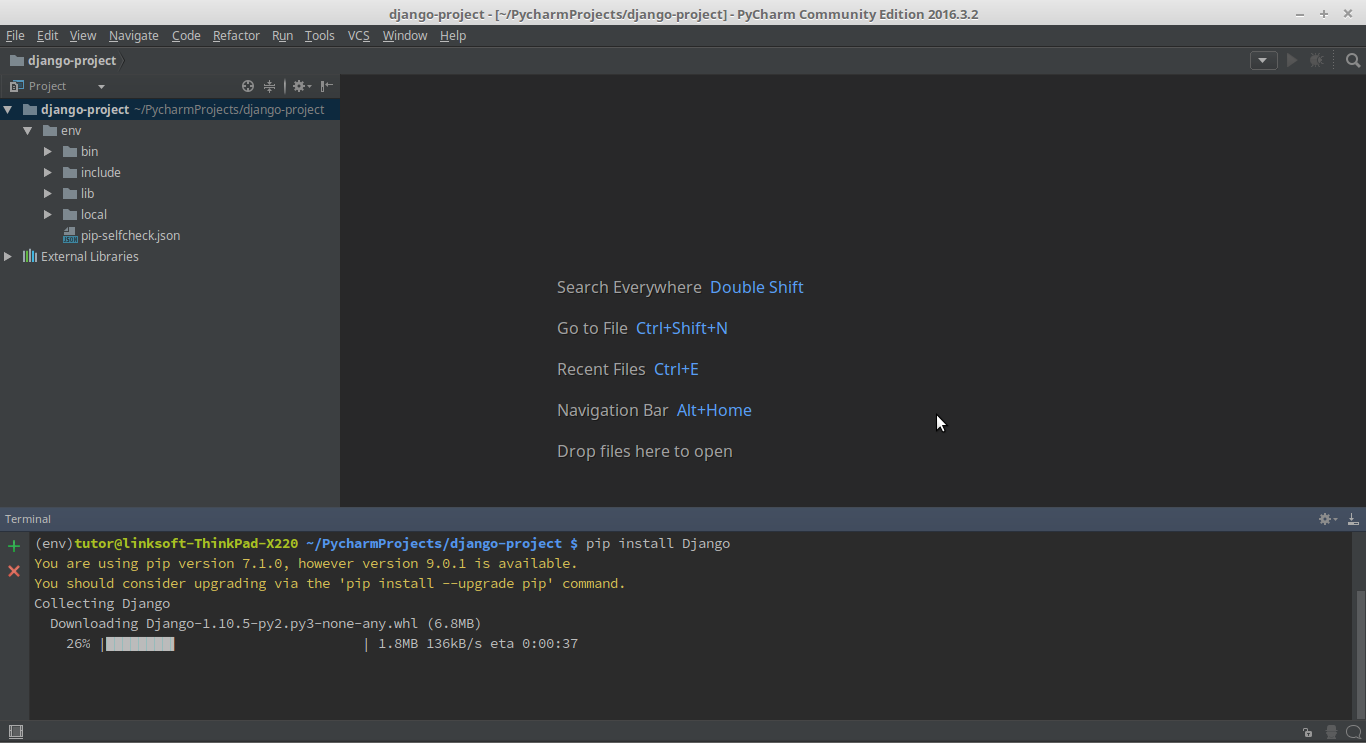
Task: Toggle the django-project root folder selection
Action: (84, 109)
